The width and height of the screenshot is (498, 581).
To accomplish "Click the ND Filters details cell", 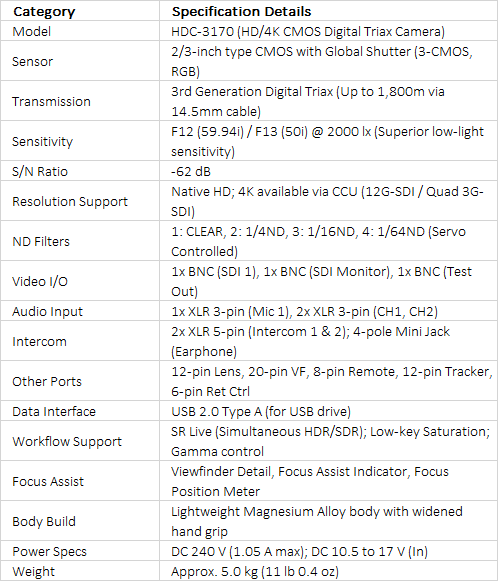I will (x=329, y=241).
